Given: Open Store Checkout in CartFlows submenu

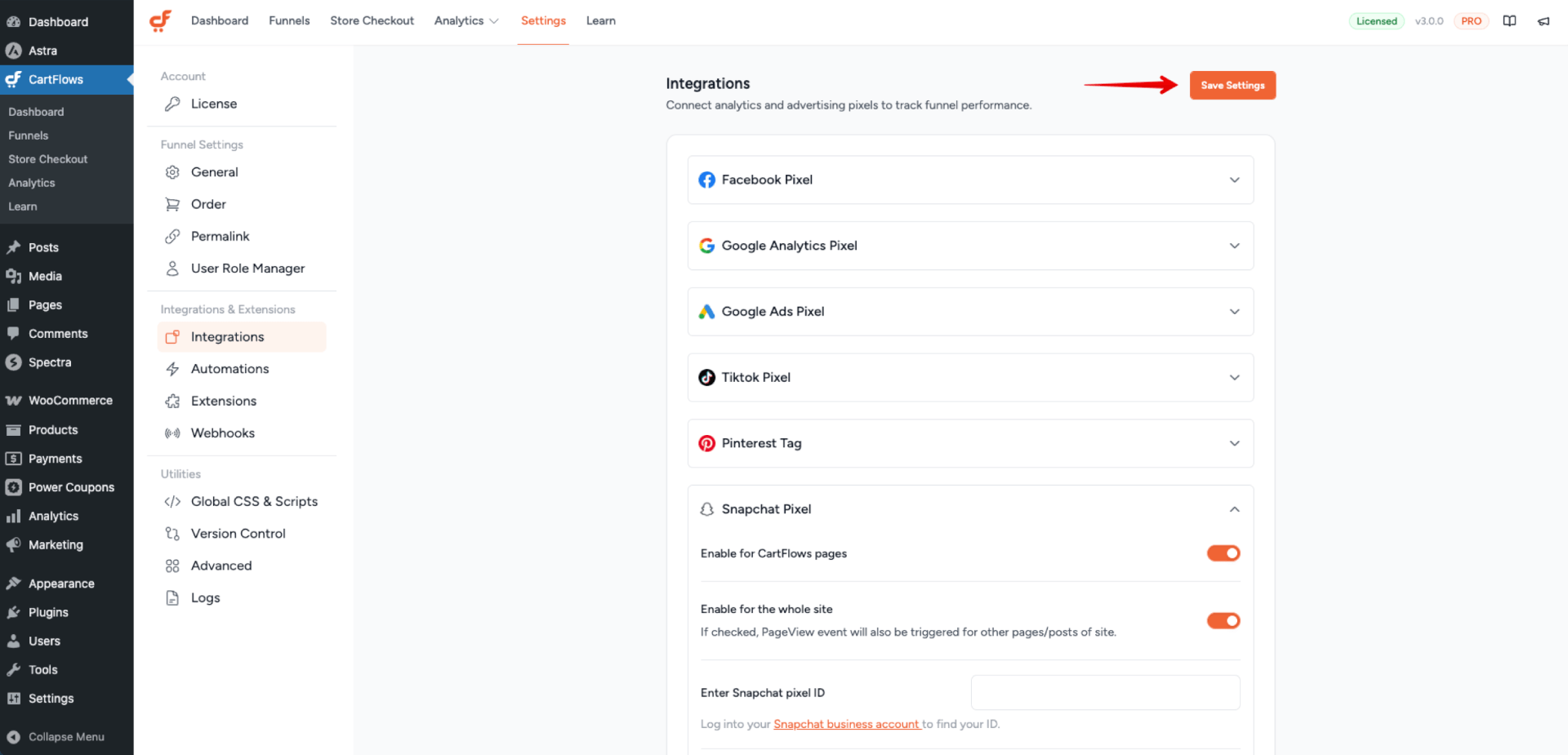Looking at the screenshot, I should pos(48,159).
